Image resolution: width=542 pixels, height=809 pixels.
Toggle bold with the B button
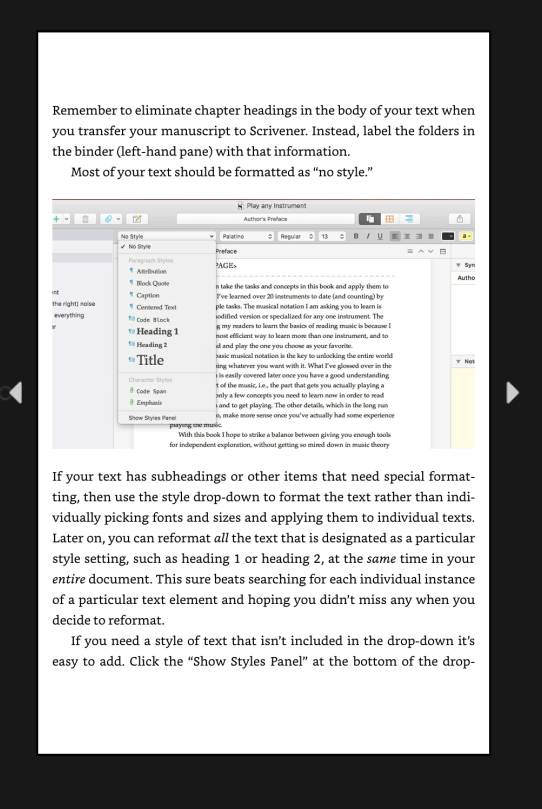pos(356,236)
